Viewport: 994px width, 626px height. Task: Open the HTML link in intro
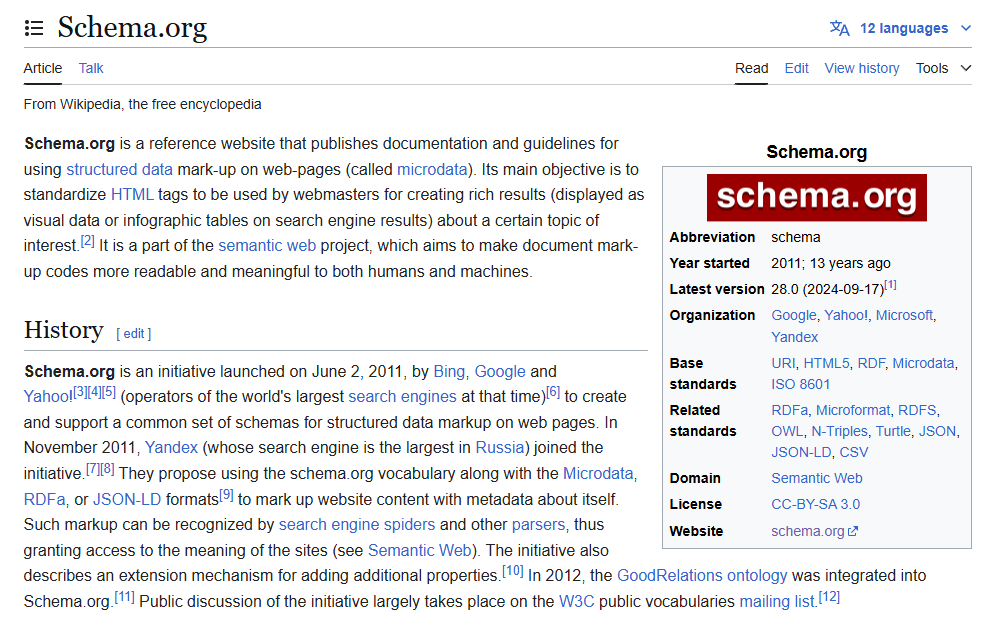(x=132, y=194)
